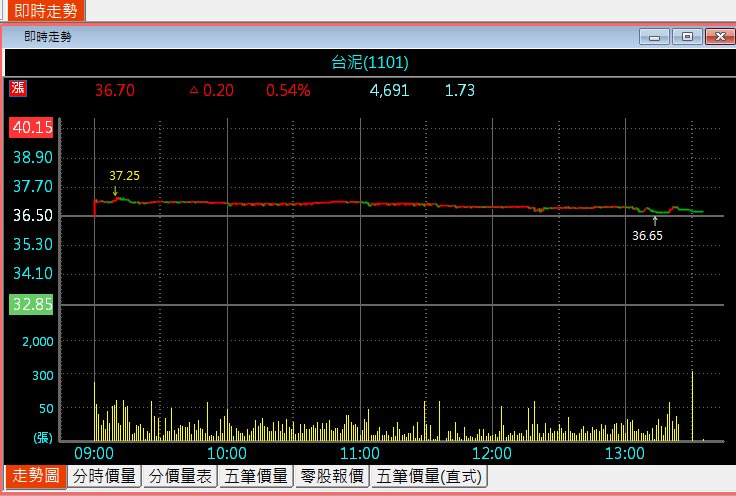Viewport: 736px width, 496px height.
Task: Switch to the 五筆價量 tab
Action: [x=256, y=477]
